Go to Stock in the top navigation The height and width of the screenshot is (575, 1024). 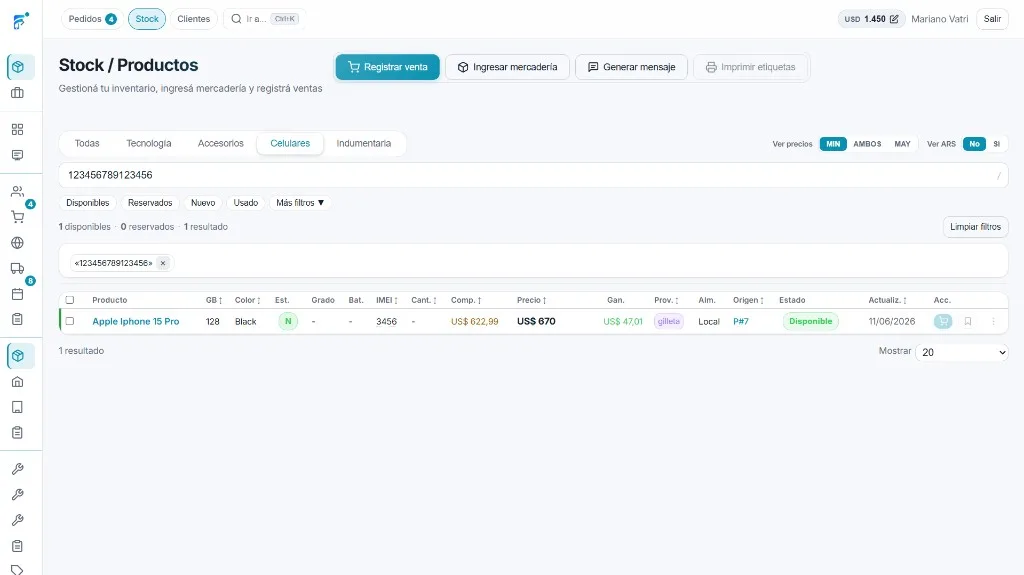147,19
